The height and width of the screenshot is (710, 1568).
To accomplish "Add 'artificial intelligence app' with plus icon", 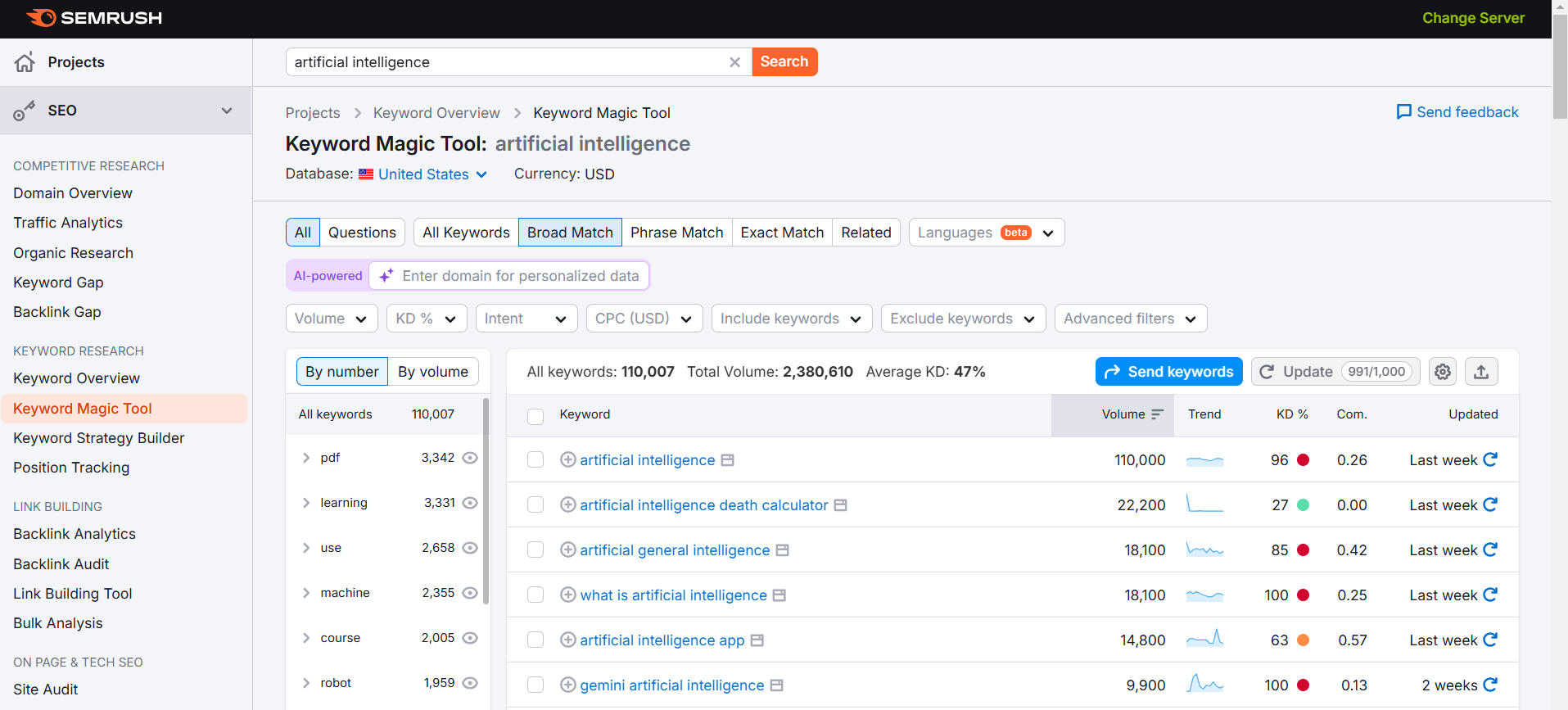I will [567, 640].
